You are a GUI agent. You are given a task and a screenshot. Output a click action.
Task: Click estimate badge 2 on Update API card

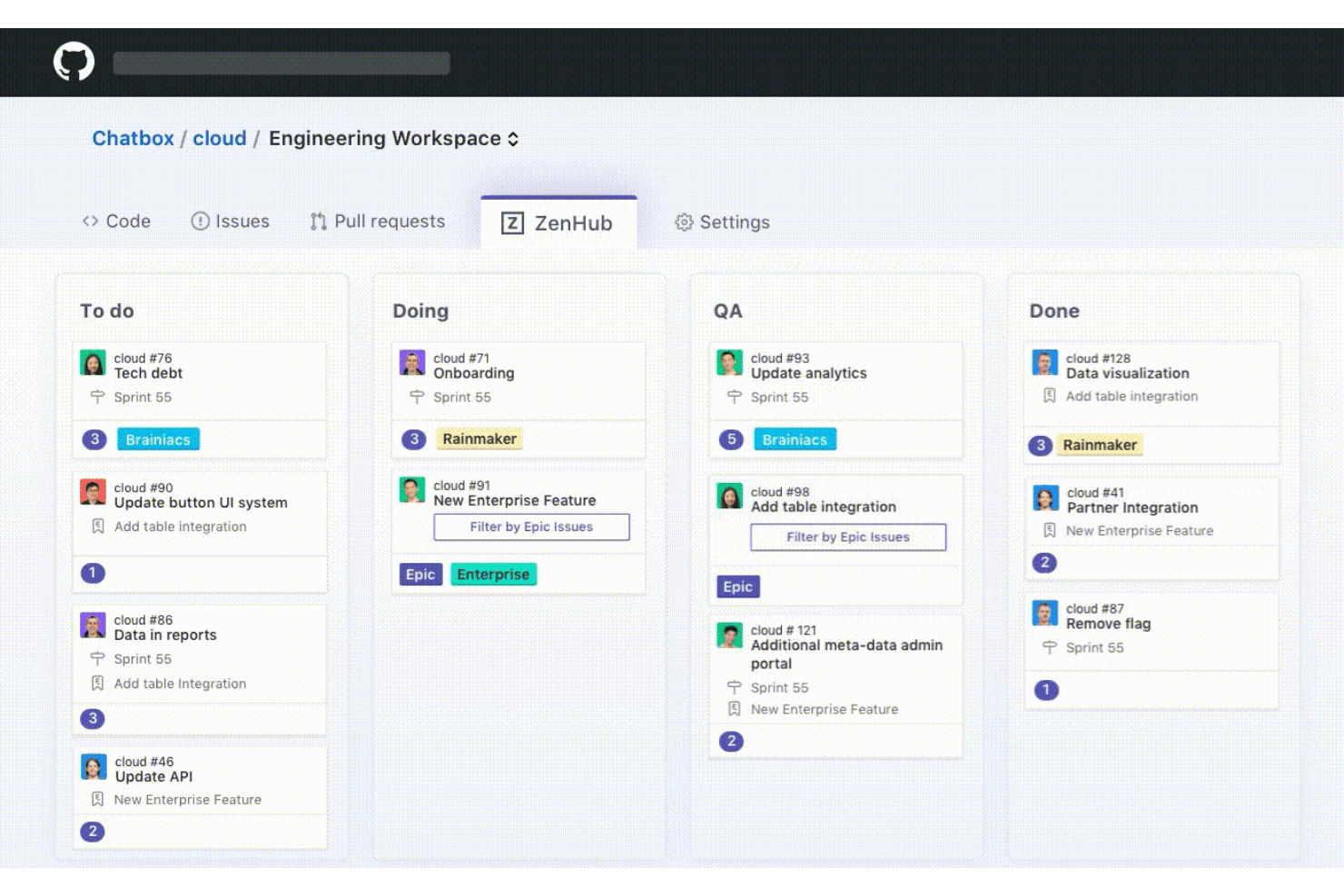(x=93, y=832)
